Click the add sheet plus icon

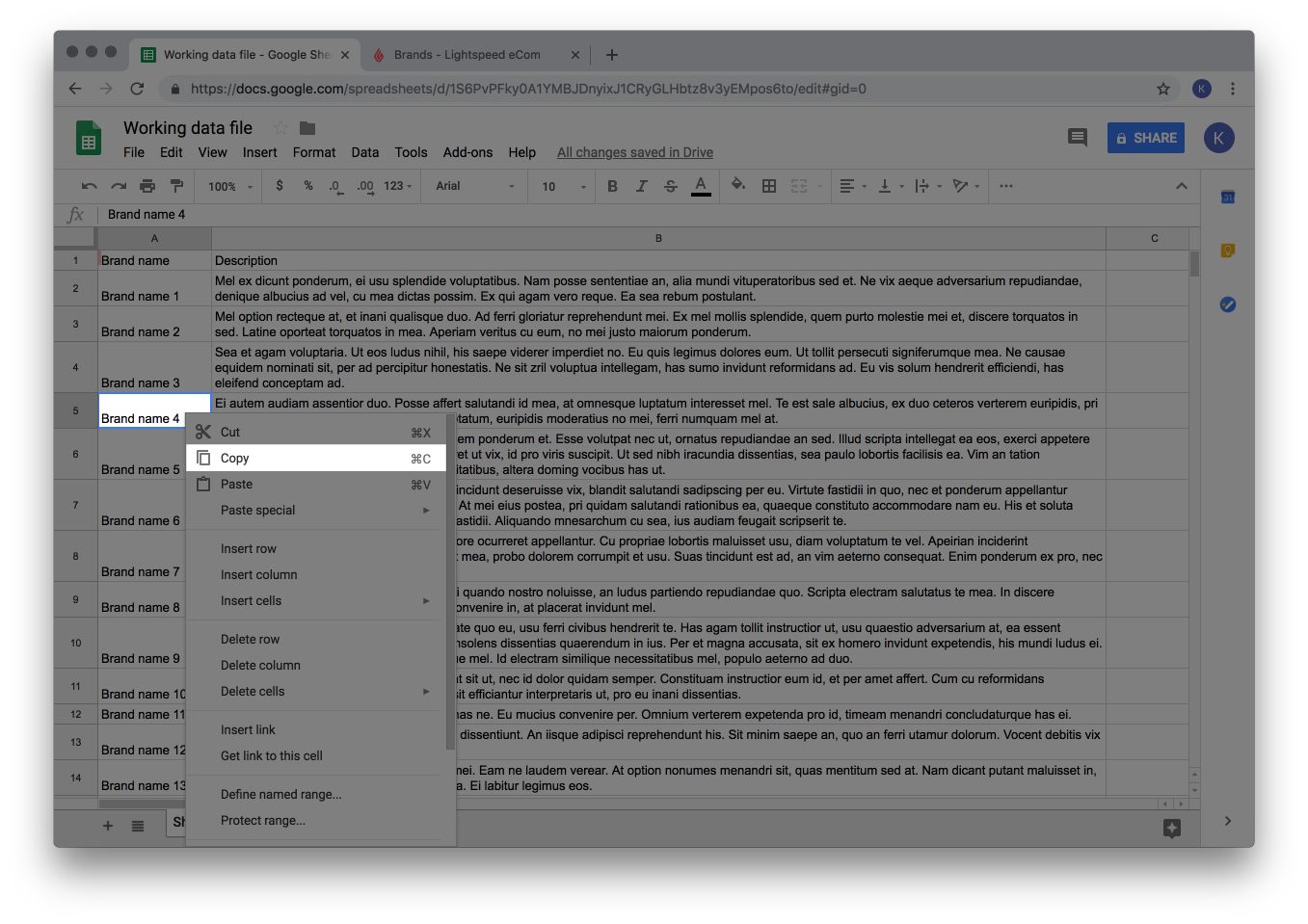pos(108,826)
